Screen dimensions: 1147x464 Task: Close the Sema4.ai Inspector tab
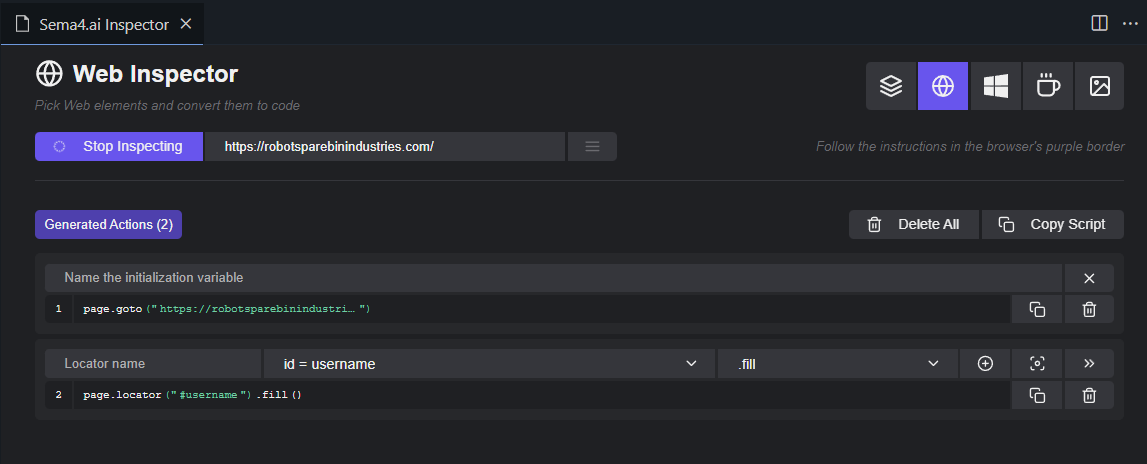(186, 24)
